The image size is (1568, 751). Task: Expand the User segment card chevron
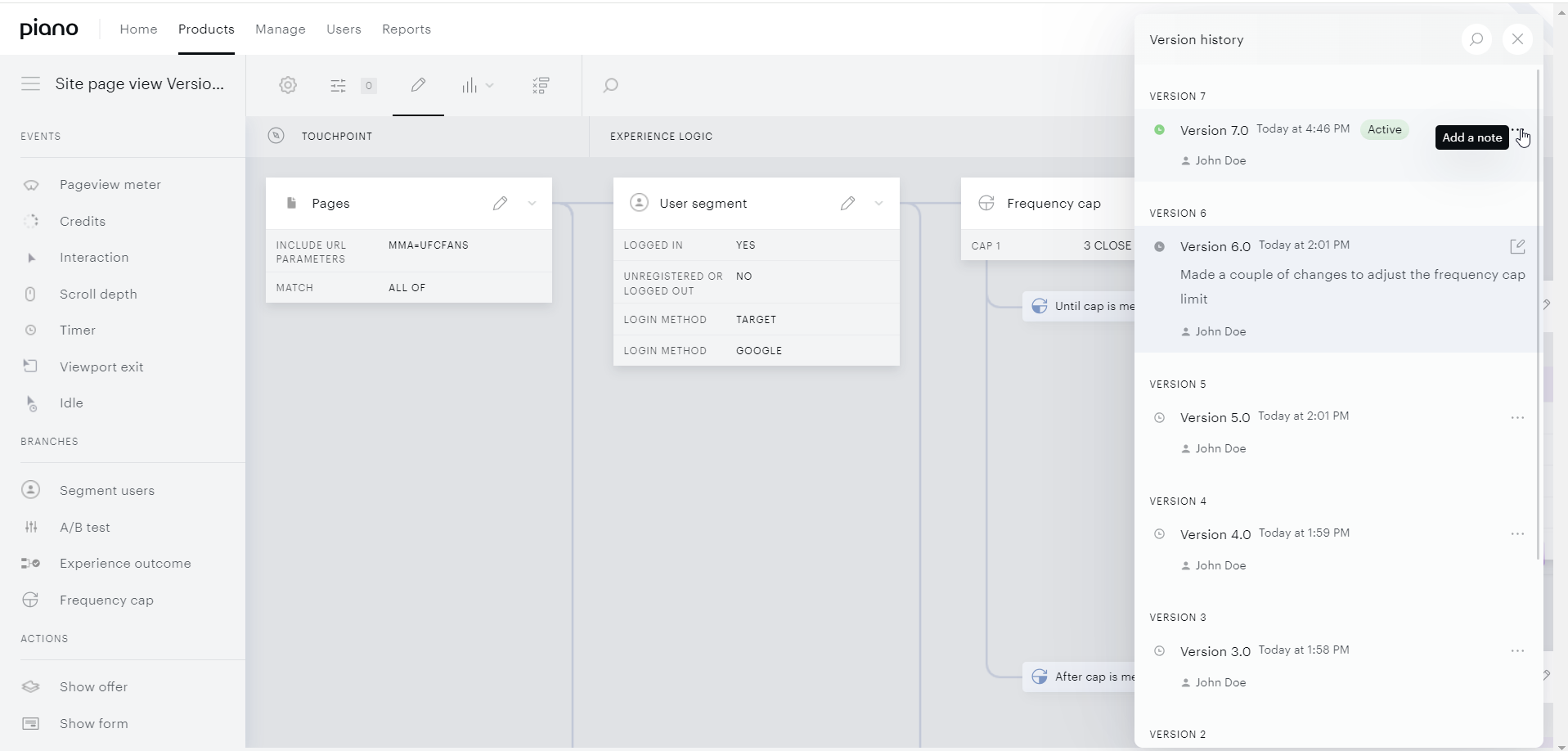tap(878, 203)
